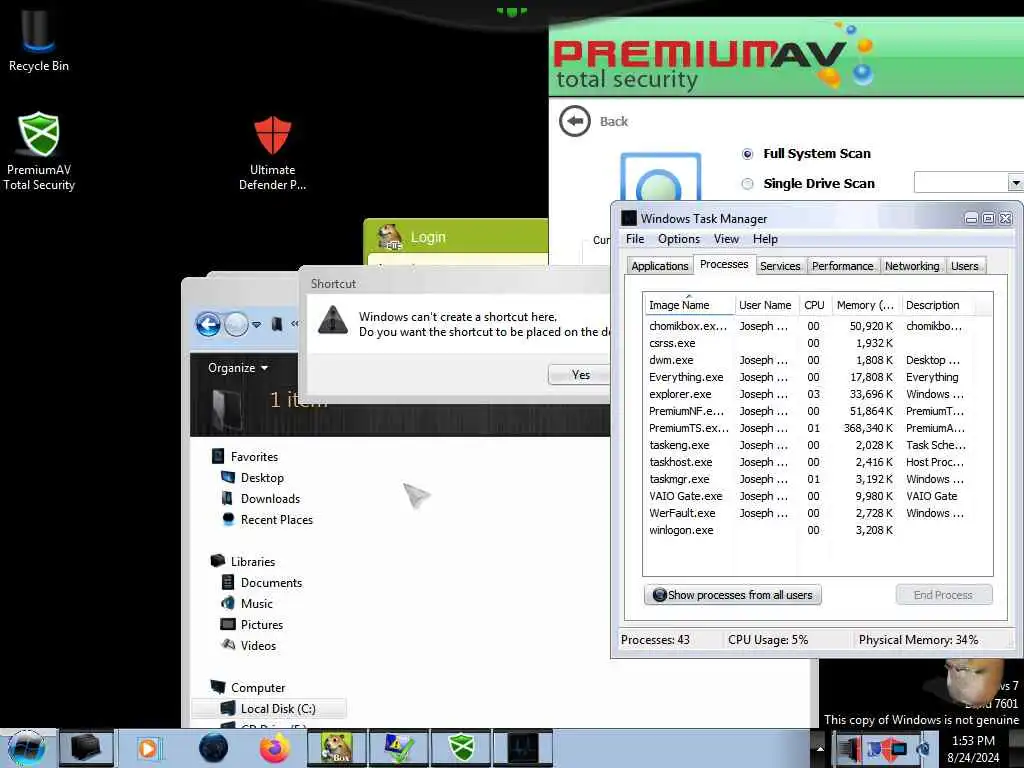Switch to the Networking tab
Viewport: 1024px width, 768px height.
(912, 266)
